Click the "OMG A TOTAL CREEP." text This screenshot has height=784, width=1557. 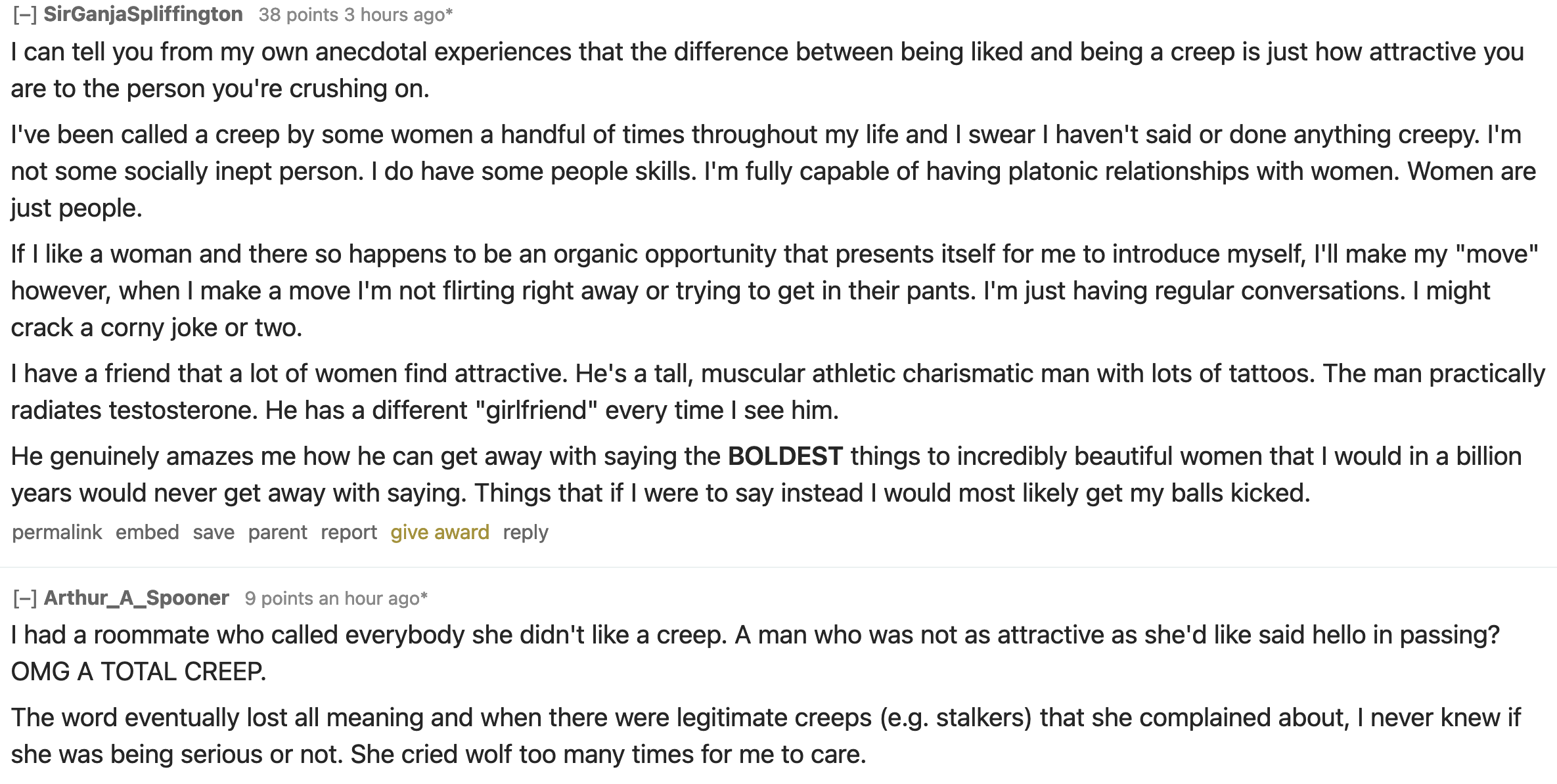(139, 672)
